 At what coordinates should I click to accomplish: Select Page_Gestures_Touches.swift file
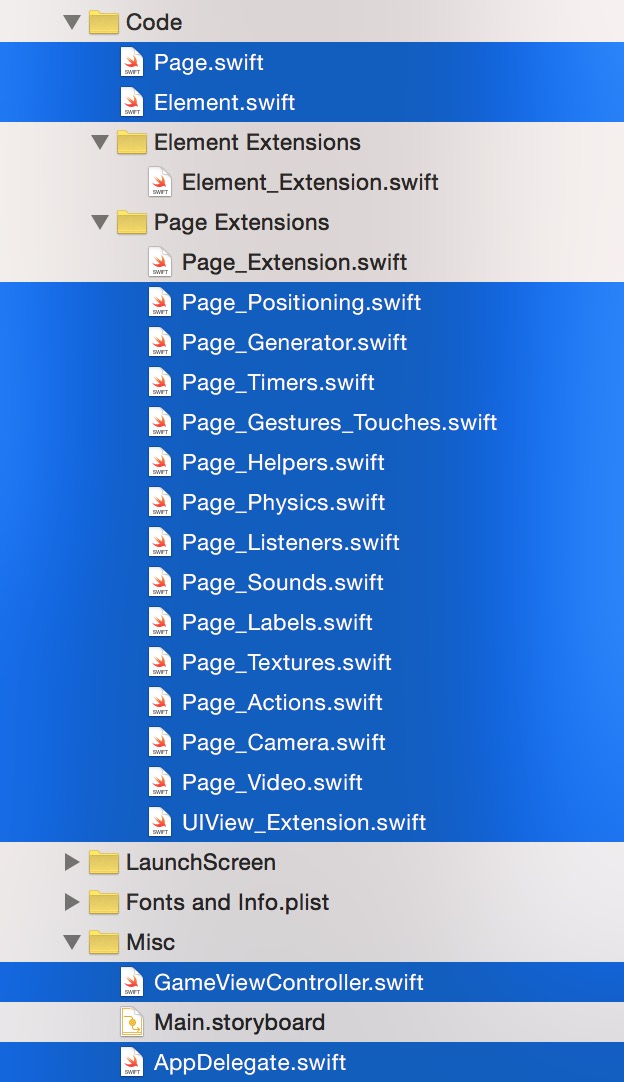[x=339, y=423]
